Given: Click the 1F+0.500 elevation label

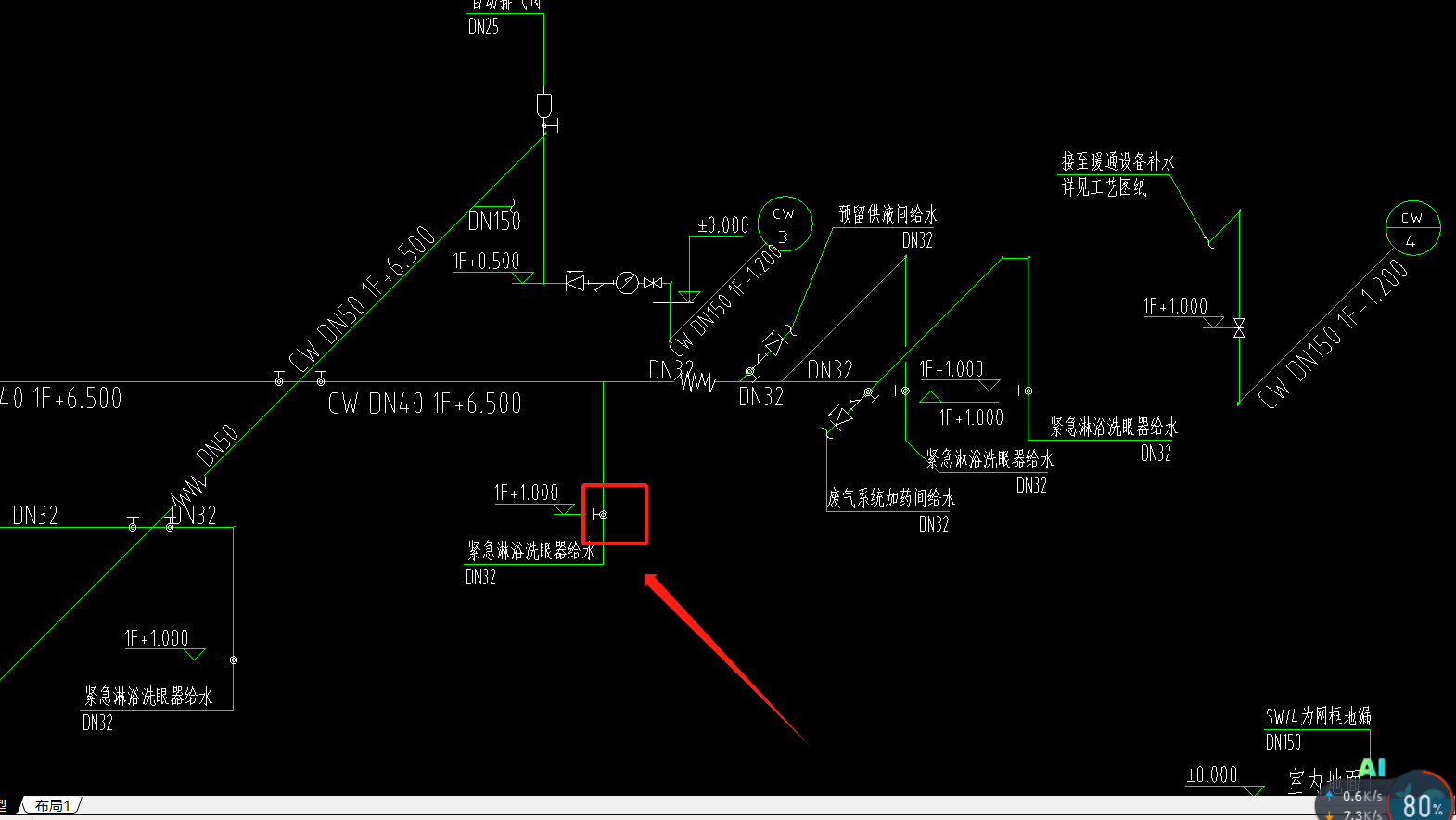Looking at the screenshot, I should 486,262.
